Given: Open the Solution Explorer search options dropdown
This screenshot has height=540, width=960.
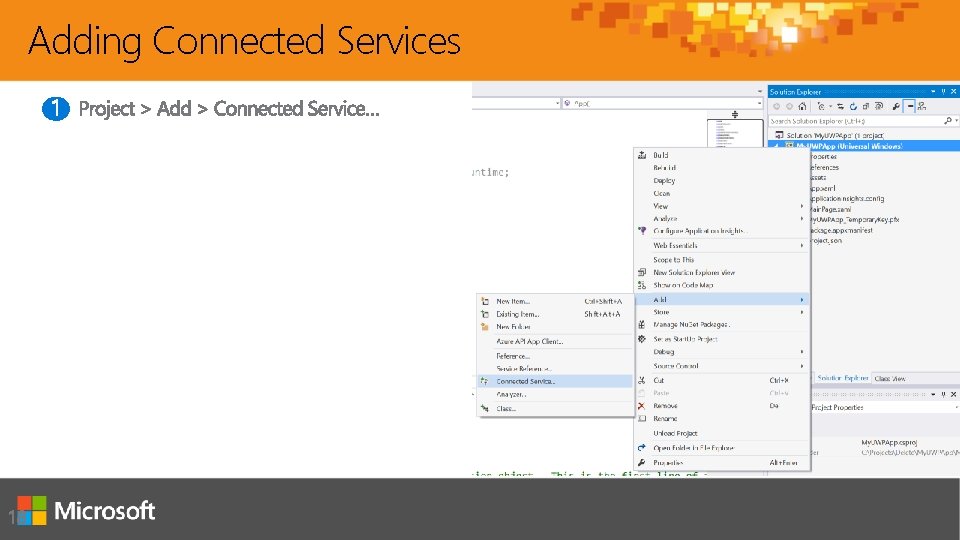Looking at the screenshot, I should click(955, 121).
